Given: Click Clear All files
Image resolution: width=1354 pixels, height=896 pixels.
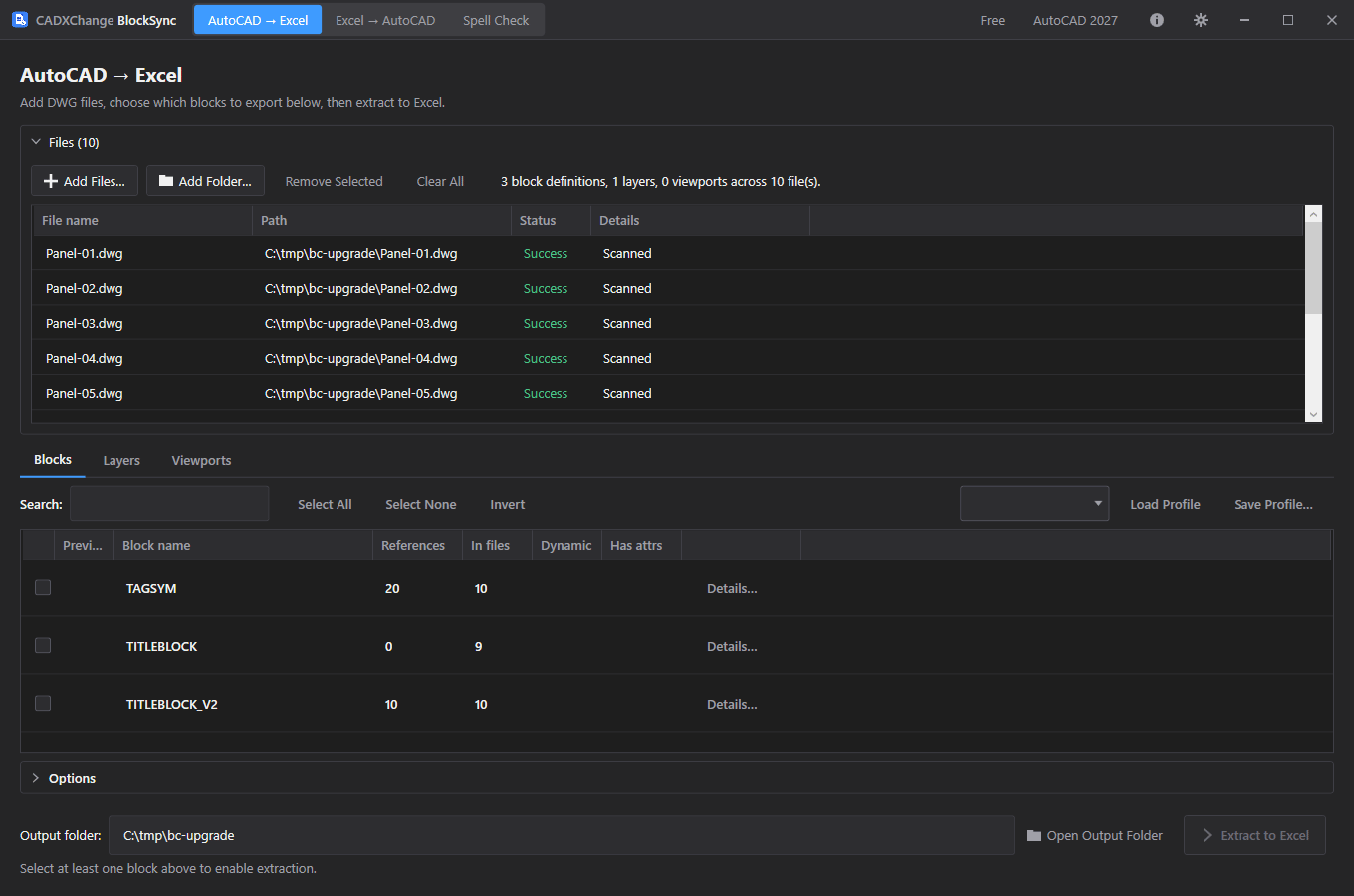Looking at the screenshot, I should point(440,181).
